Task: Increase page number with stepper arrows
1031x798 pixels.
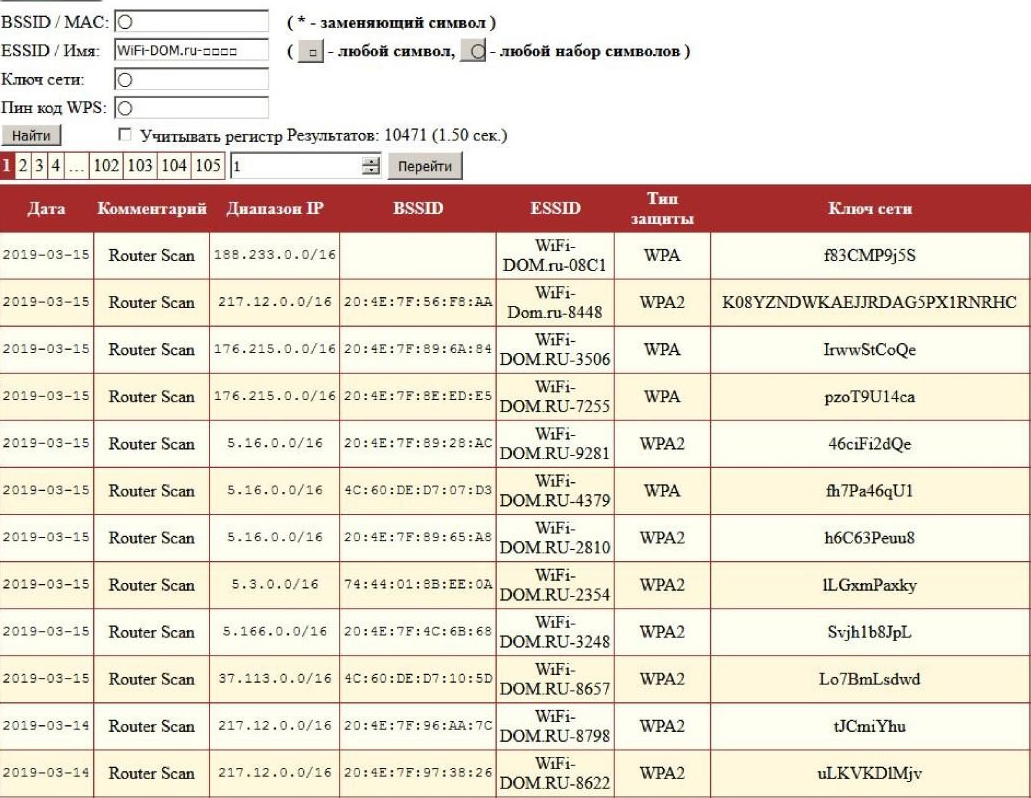Action: point(372,161)
